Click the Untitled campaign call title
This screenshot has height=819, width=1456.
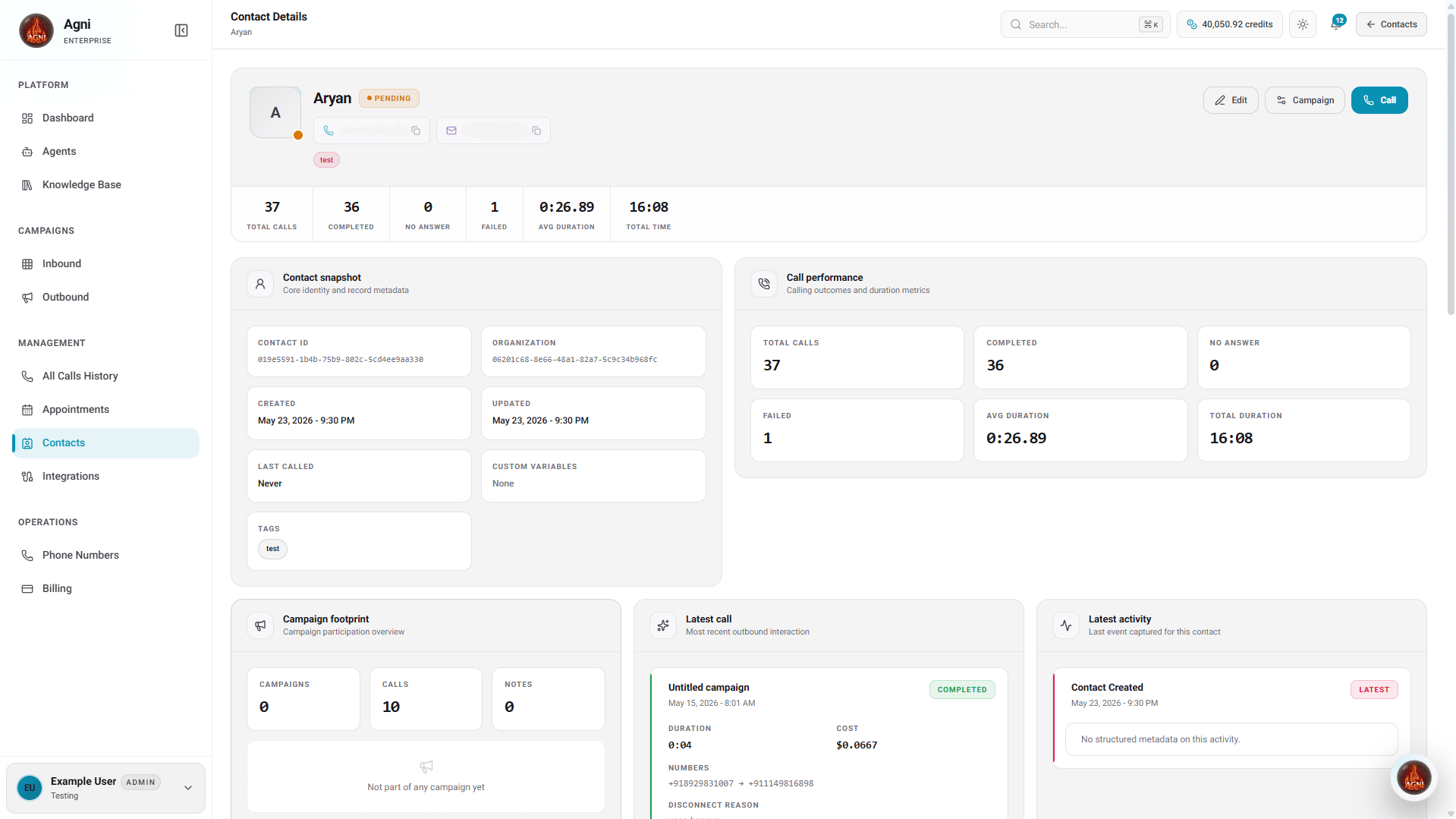709,688
